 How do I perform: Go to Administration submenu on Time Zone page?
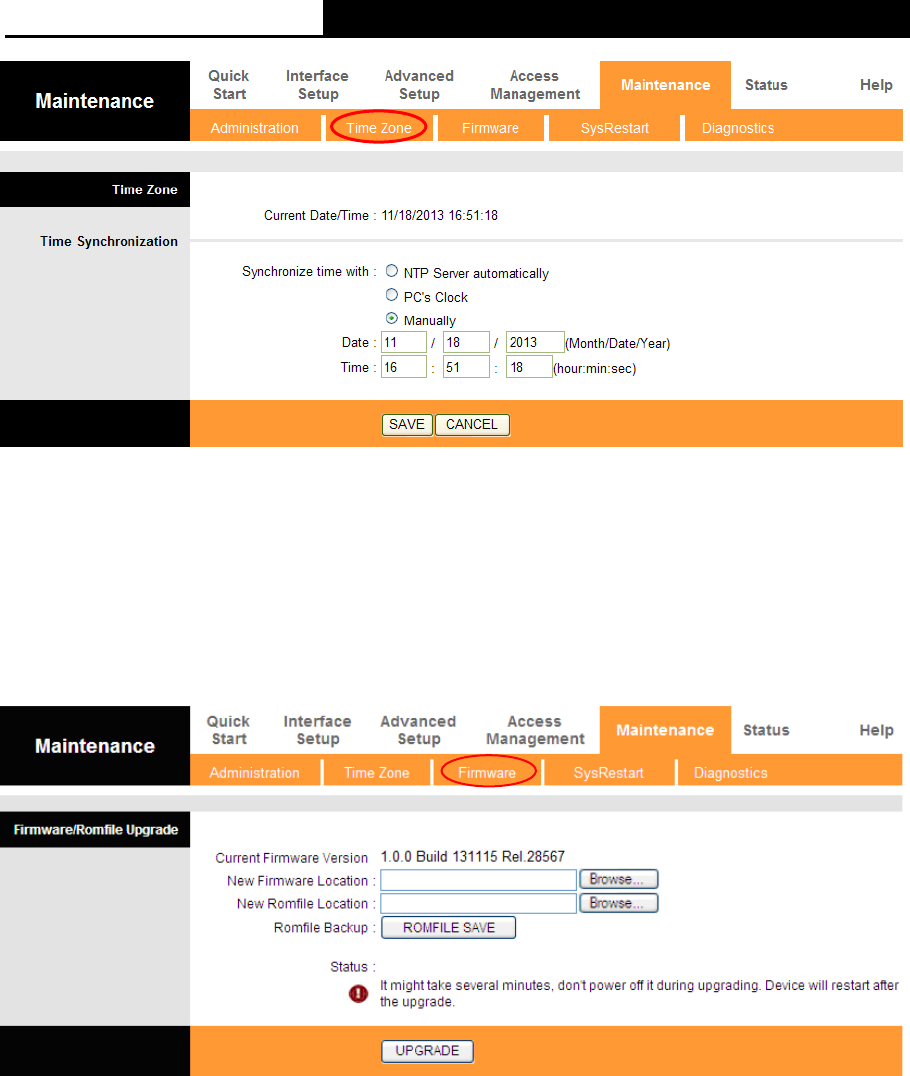point(254,128)
